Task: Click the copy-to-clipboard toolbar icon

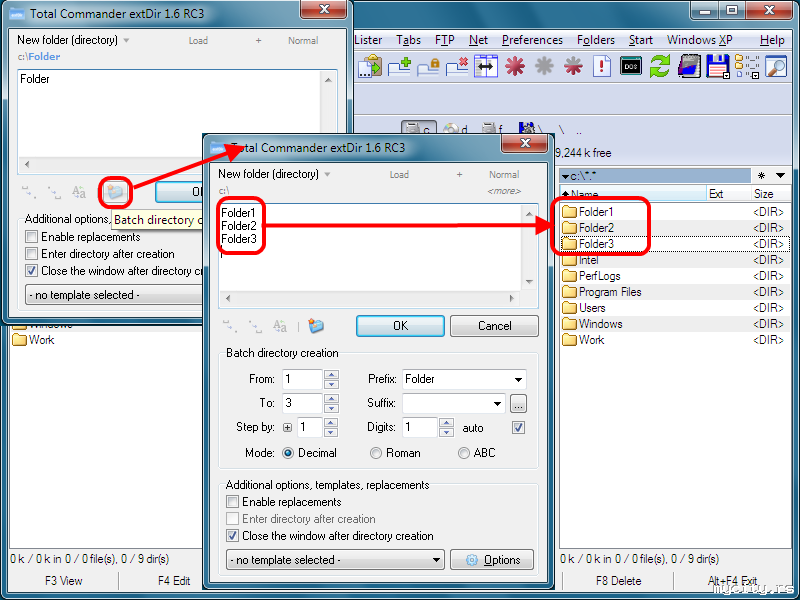Action: [x=370, y=66]
